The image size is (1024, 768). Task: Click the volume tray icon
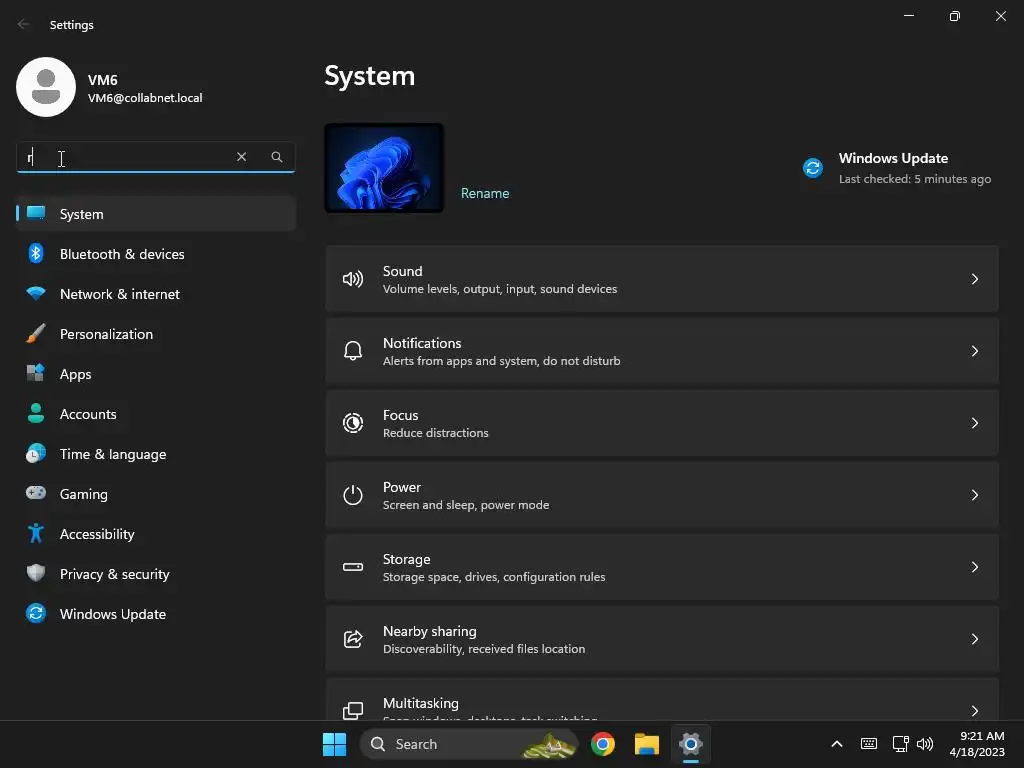(925, 744)
